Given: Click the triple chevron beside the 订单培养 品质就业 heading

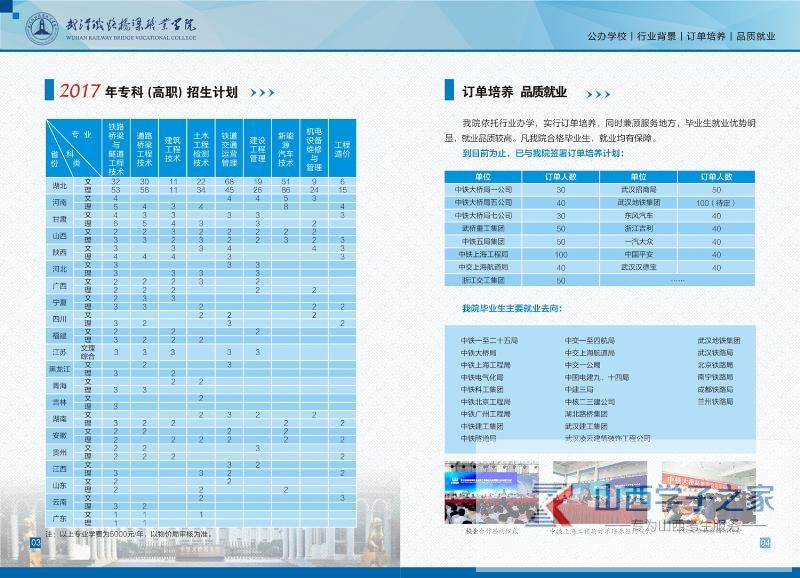Looking at the screenshot, I should pyautogui.click(x=598, y=94).
